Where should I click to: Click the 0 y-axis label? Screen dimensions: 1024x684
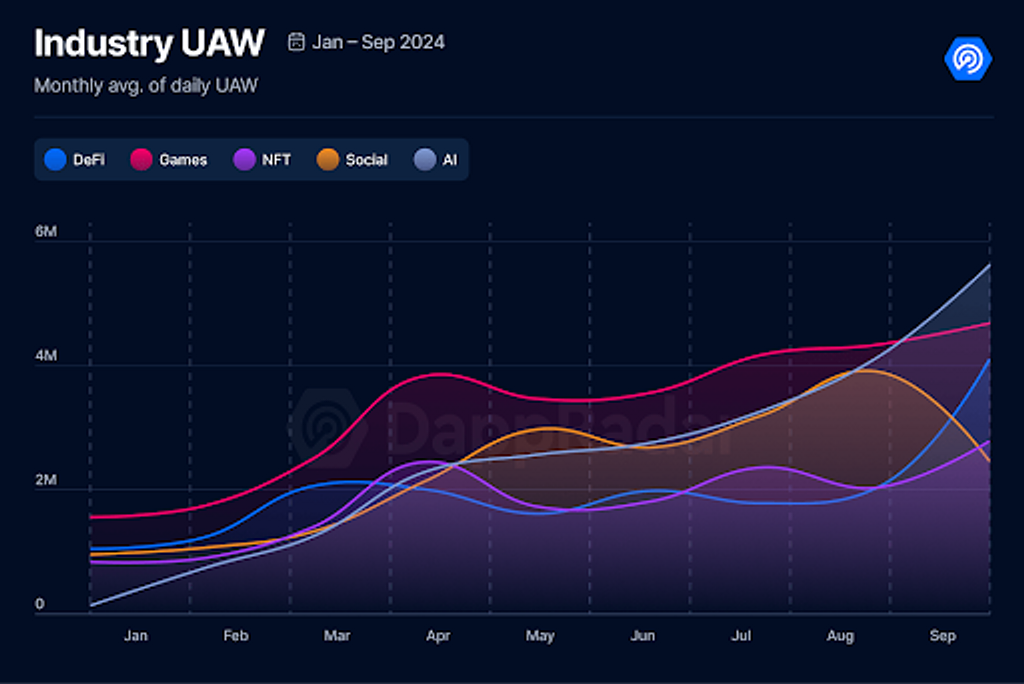pyautogui.click(x=40, y=604)
